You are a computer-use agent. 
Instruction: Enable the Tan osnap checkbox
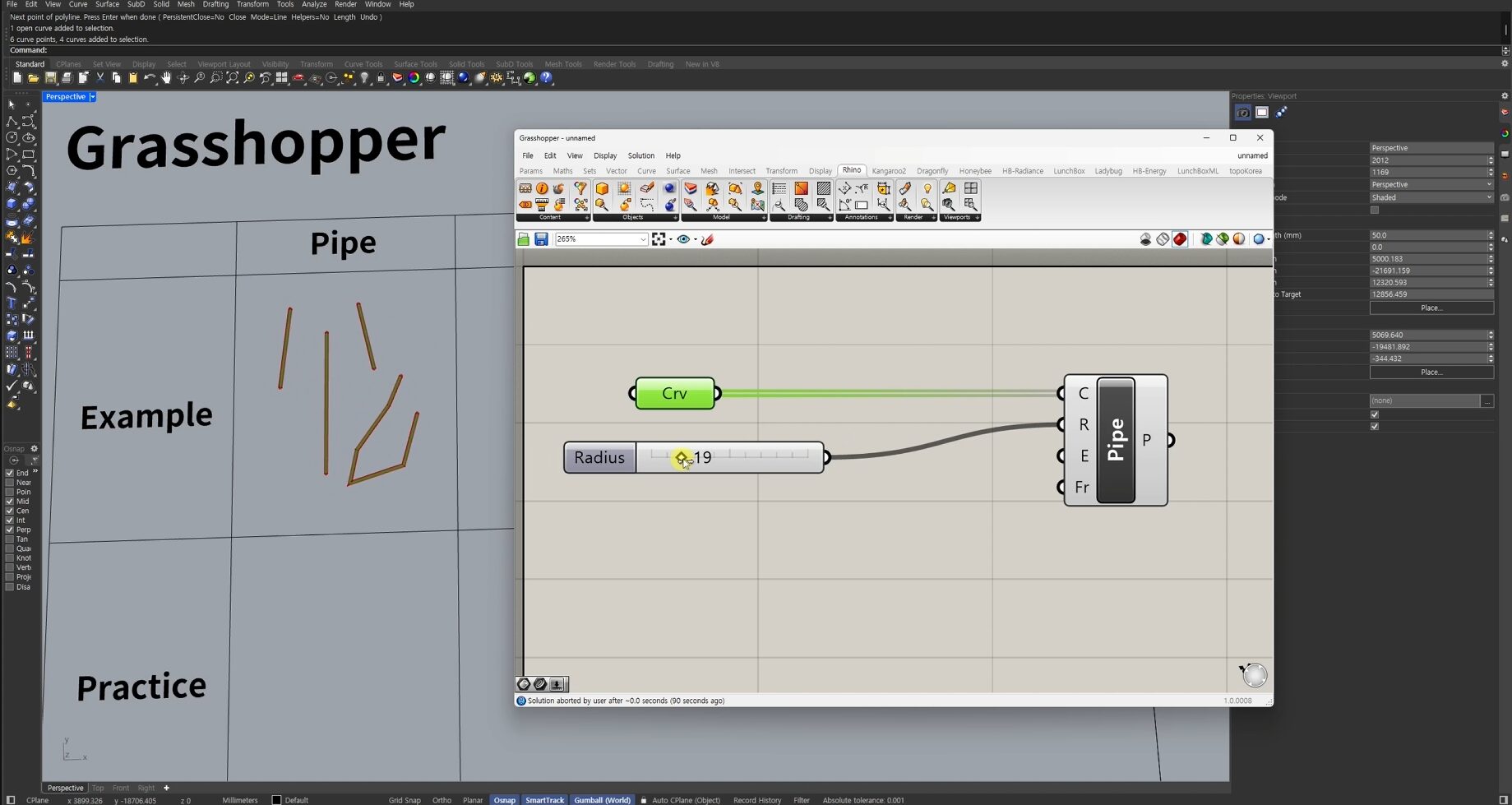10,539
